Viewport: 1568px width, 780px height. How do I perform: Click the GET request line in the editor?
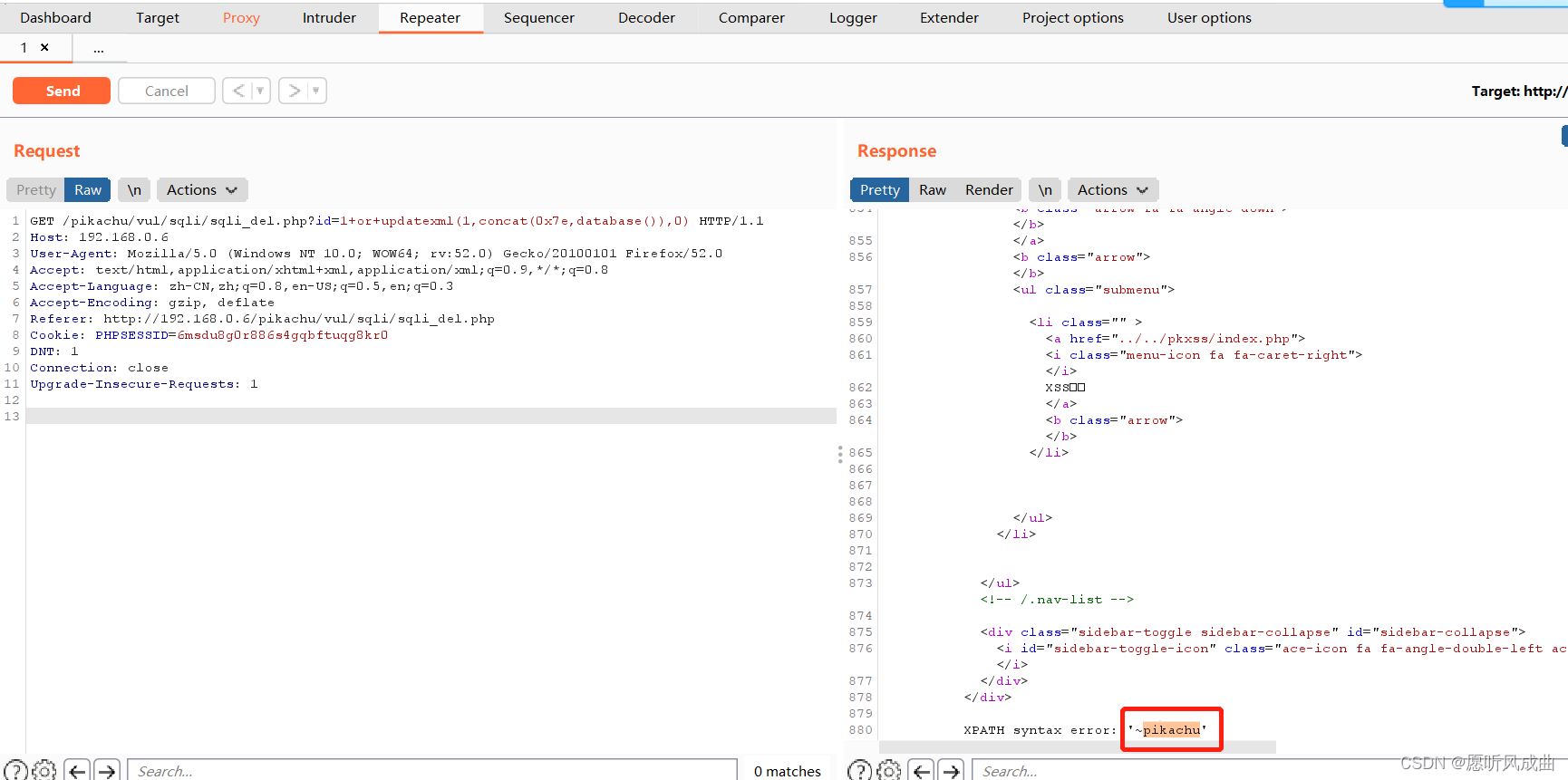(396, 221)
